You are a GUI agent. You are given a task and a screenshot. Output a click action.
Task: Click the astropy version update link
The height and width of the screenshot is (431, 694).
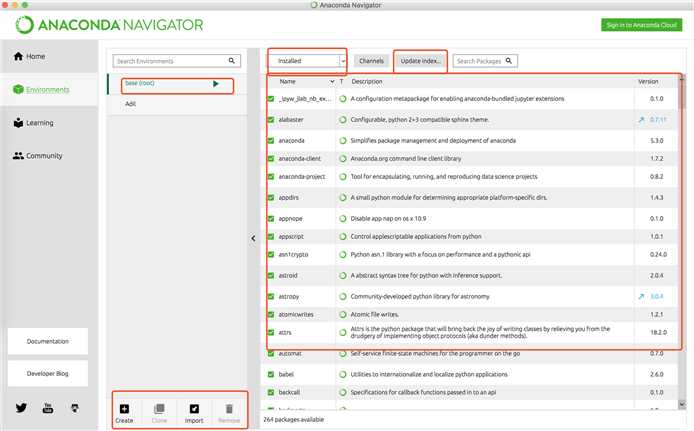coord(657,296)
